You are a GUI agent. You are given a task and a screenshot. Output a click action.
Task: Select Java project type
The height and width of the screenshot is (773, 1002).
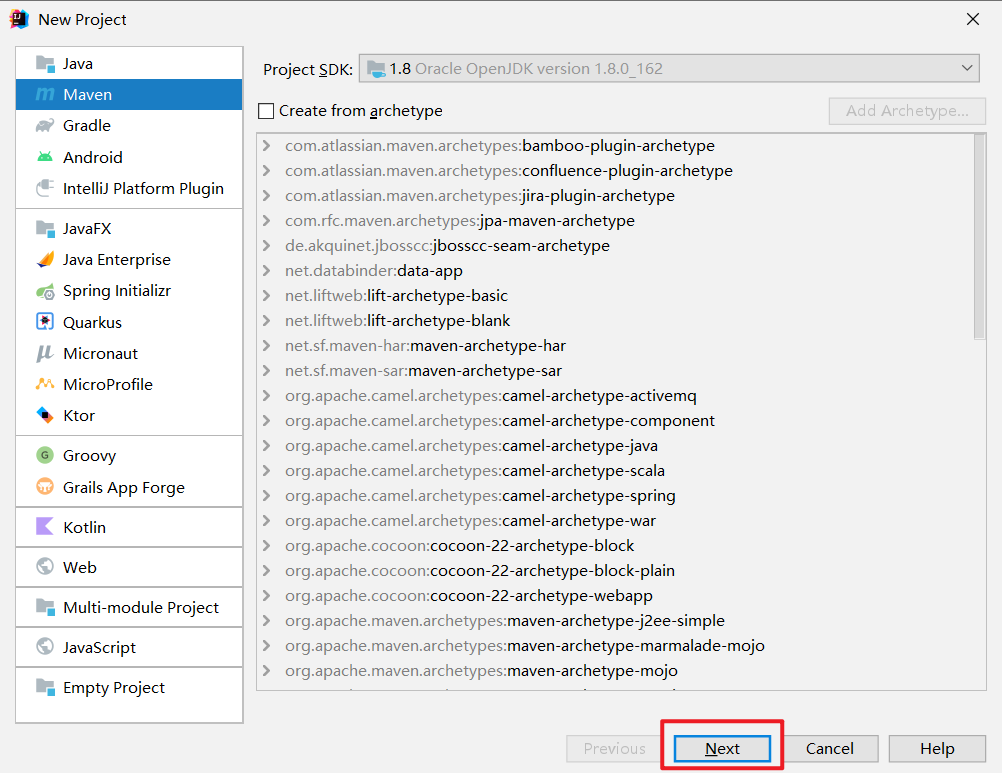click(129, 64)
